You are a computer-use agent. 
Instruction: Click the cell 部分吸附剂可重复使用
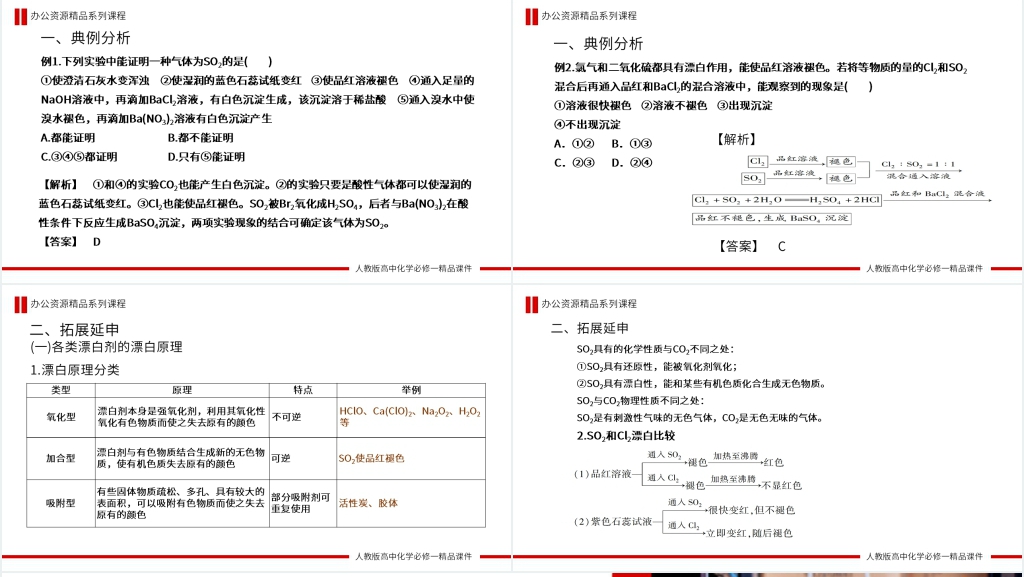302,503
